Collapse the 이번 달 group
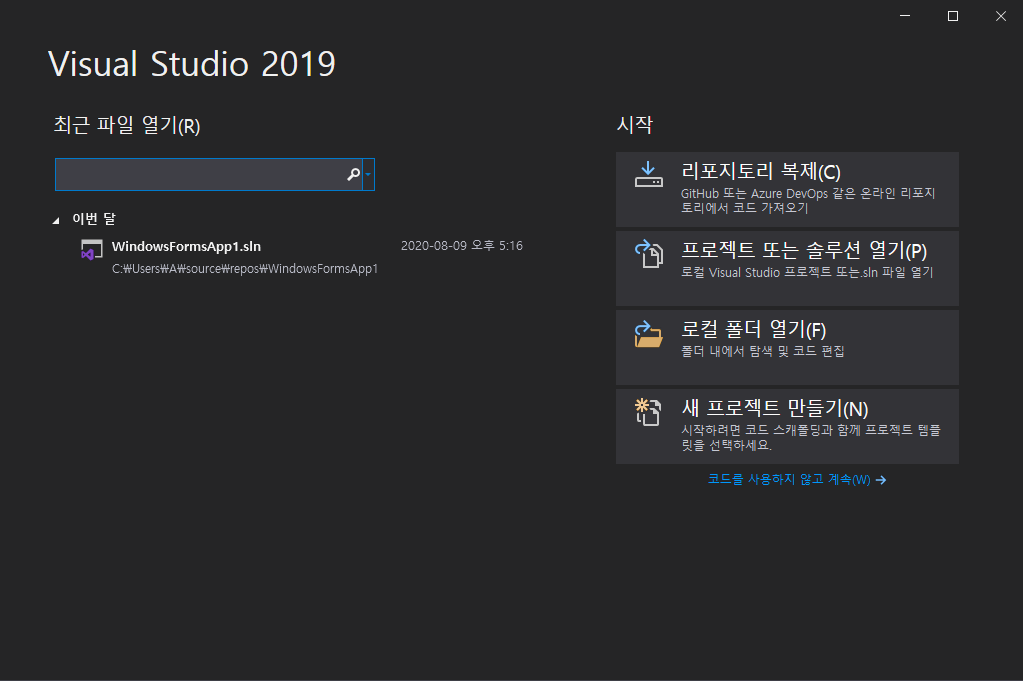 coord(56,220)
